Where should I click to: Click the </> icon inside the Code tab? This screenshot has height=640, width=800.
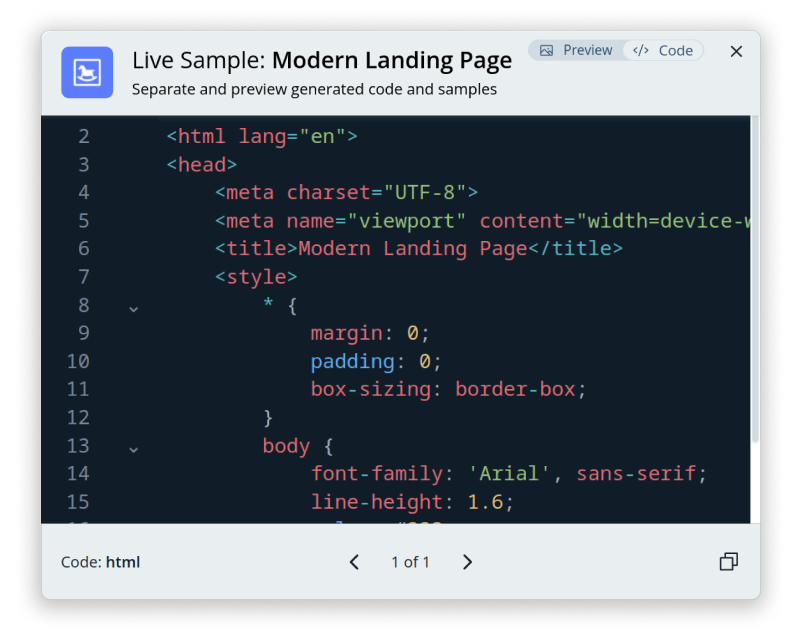pos(639,50)
